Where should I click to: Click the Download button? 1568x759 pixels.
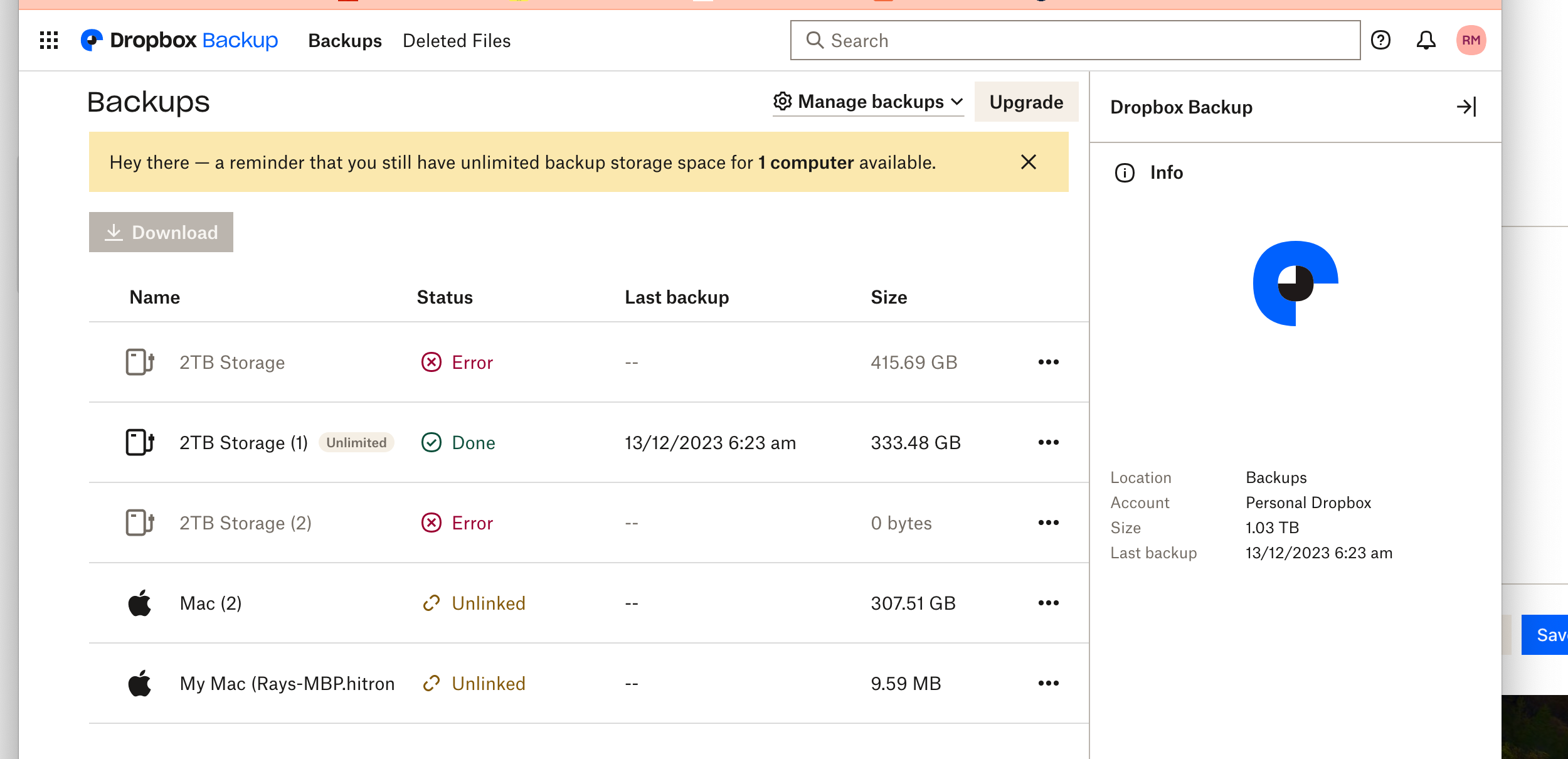(161, 233)
